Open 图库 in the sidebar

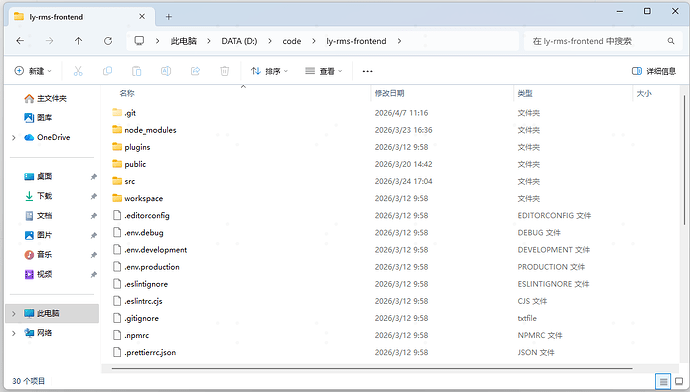[x=38, y=117]
